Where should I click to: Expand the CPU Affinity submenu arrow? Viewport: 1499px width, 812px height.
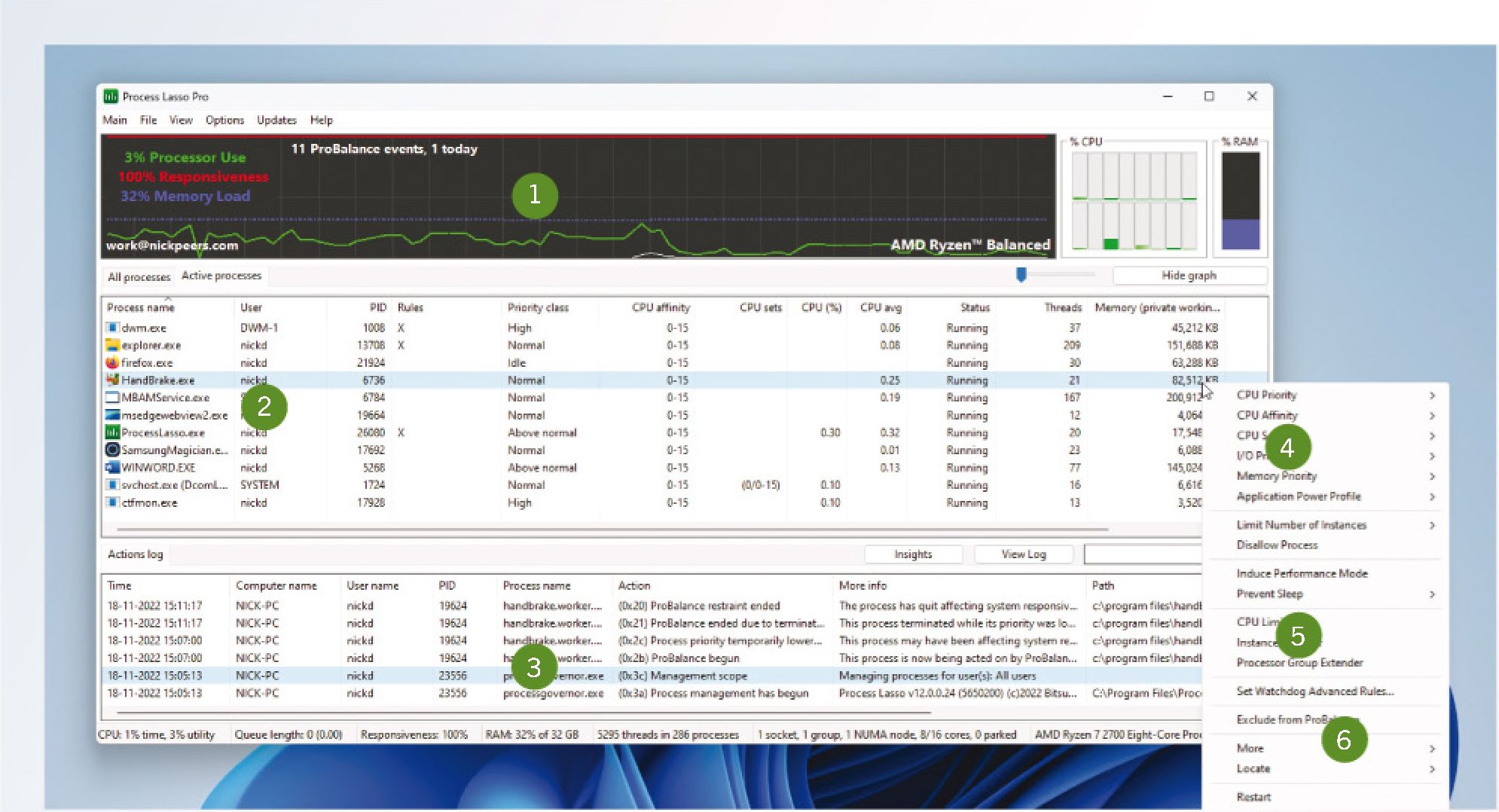(x=1432, y=416)
